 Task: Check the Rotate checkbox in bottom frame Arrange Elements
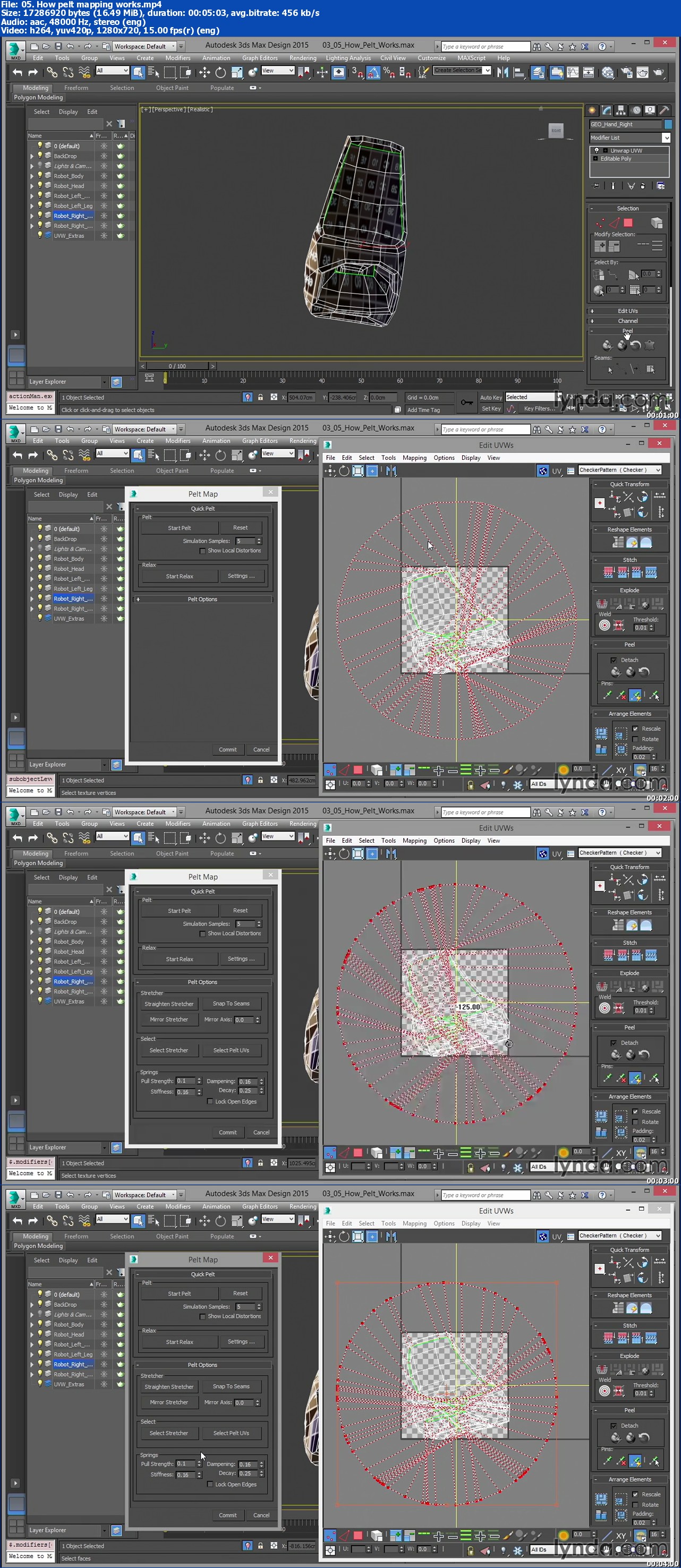pyautogui.click(x=635, y=1505)
